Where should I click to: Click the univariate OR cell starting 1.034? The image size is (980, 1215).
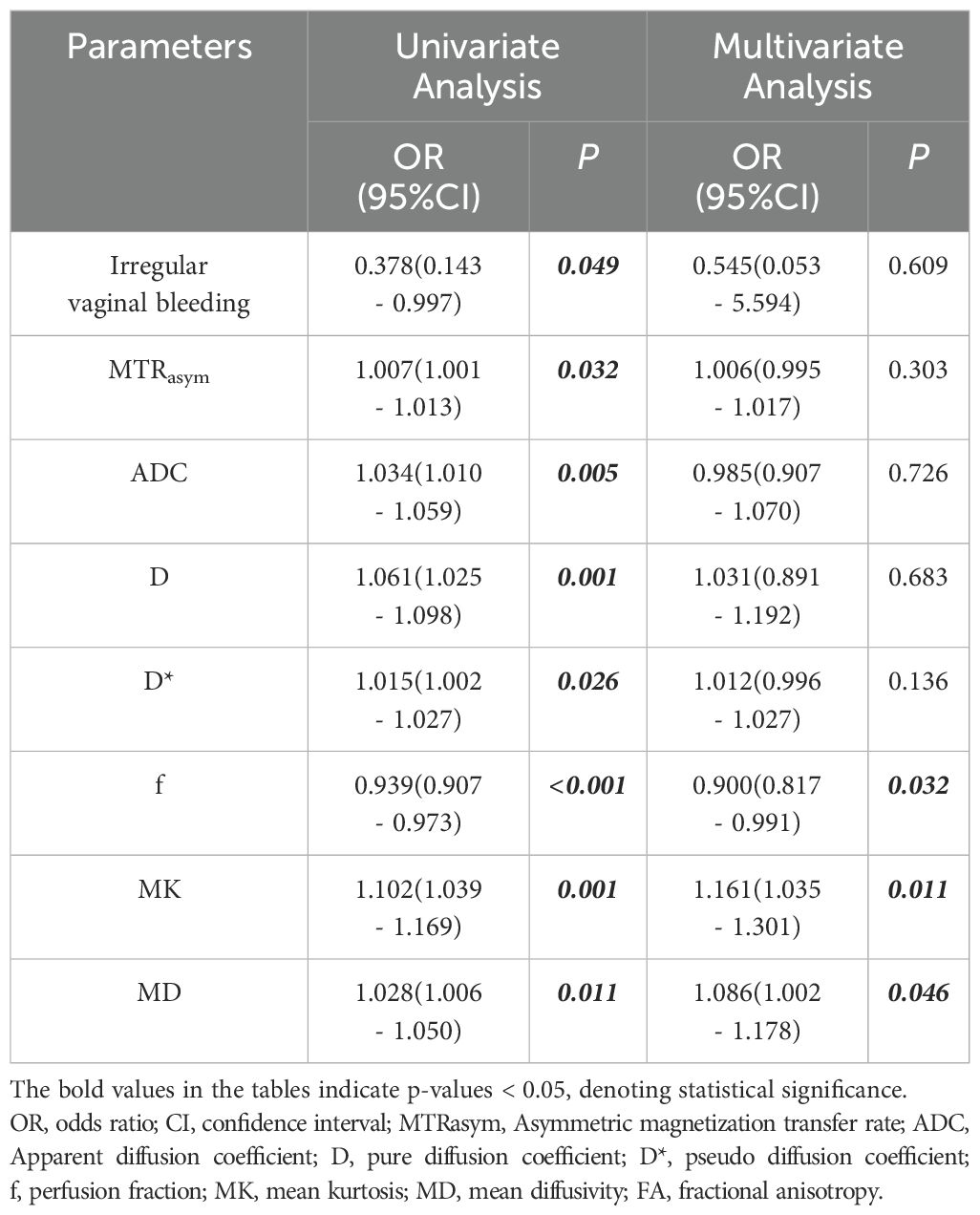click(x=418, y=492)
